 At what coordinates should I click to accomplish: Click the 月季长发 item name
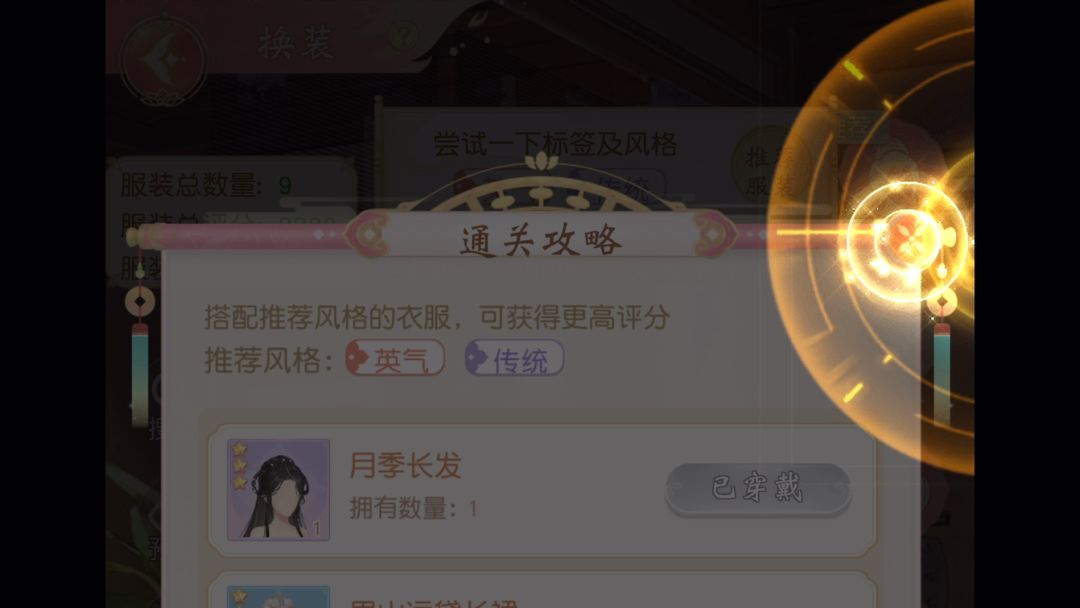[x=405, y=465]
